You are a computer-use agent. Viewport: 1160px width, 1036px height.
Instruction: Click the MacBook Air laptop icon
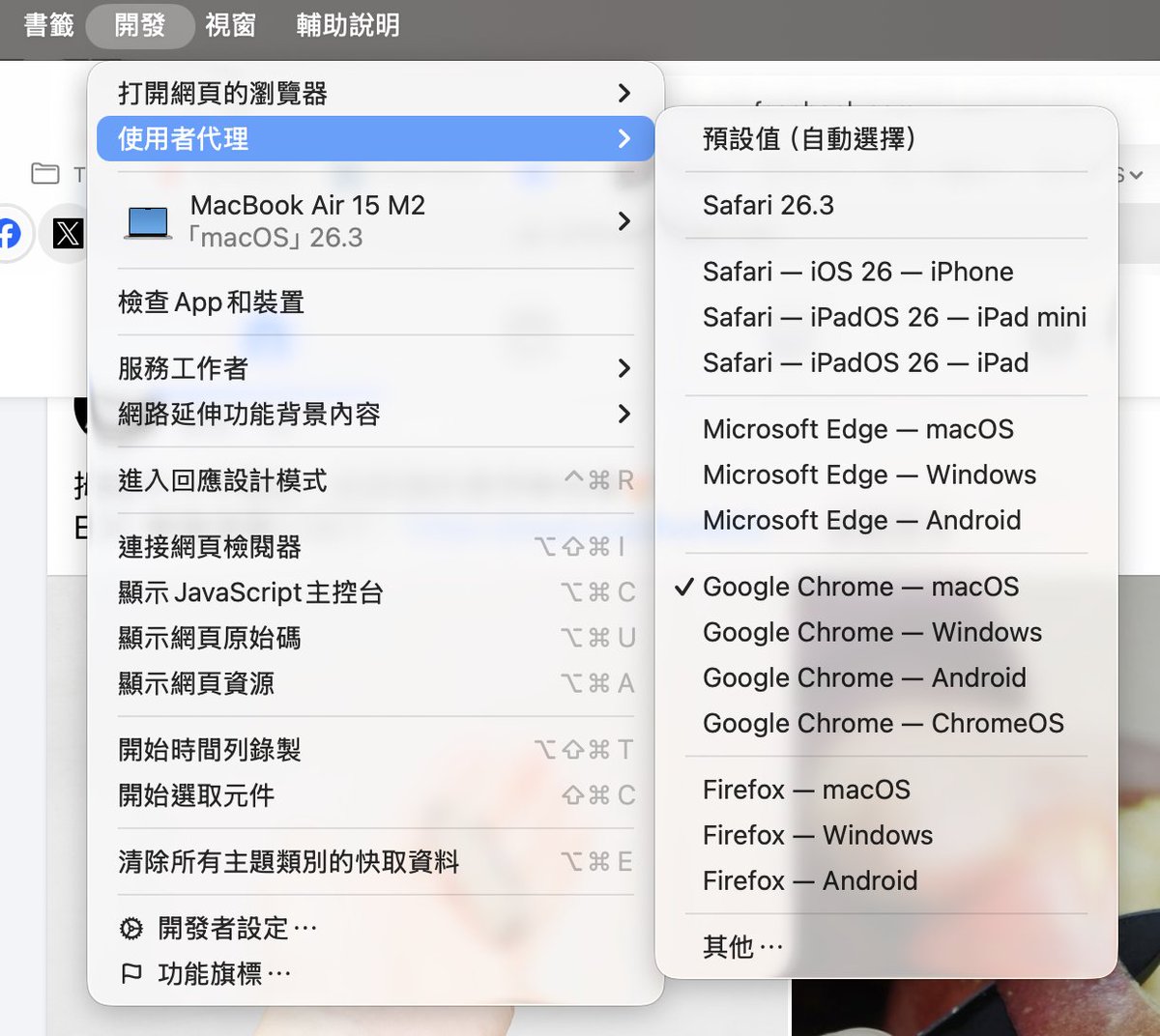(x=148, y=221)
